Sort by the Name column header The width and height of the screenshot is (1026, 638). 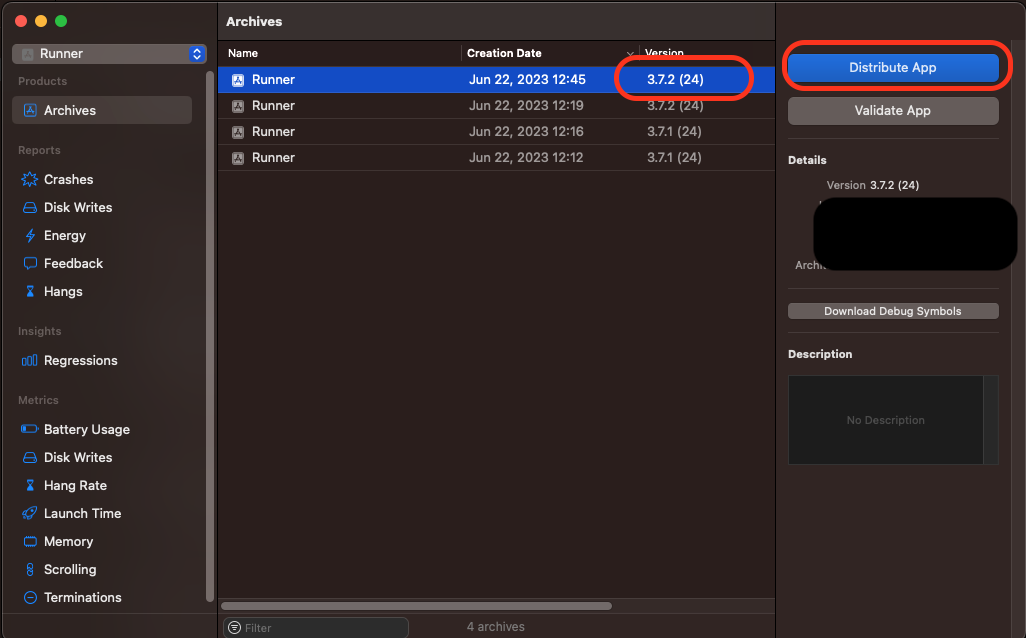coord(243,53)
